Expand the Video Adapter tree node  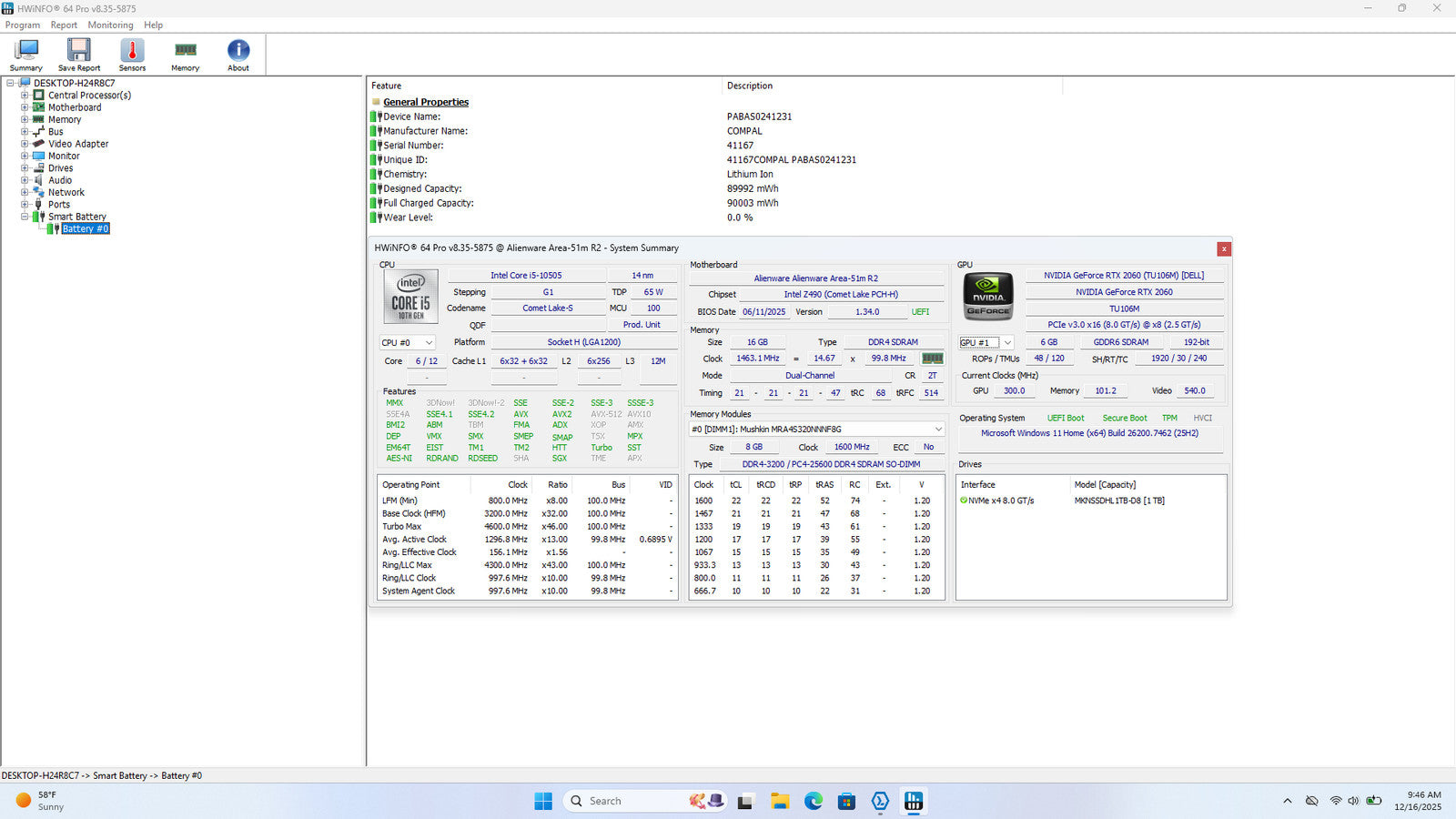(25, 144)
